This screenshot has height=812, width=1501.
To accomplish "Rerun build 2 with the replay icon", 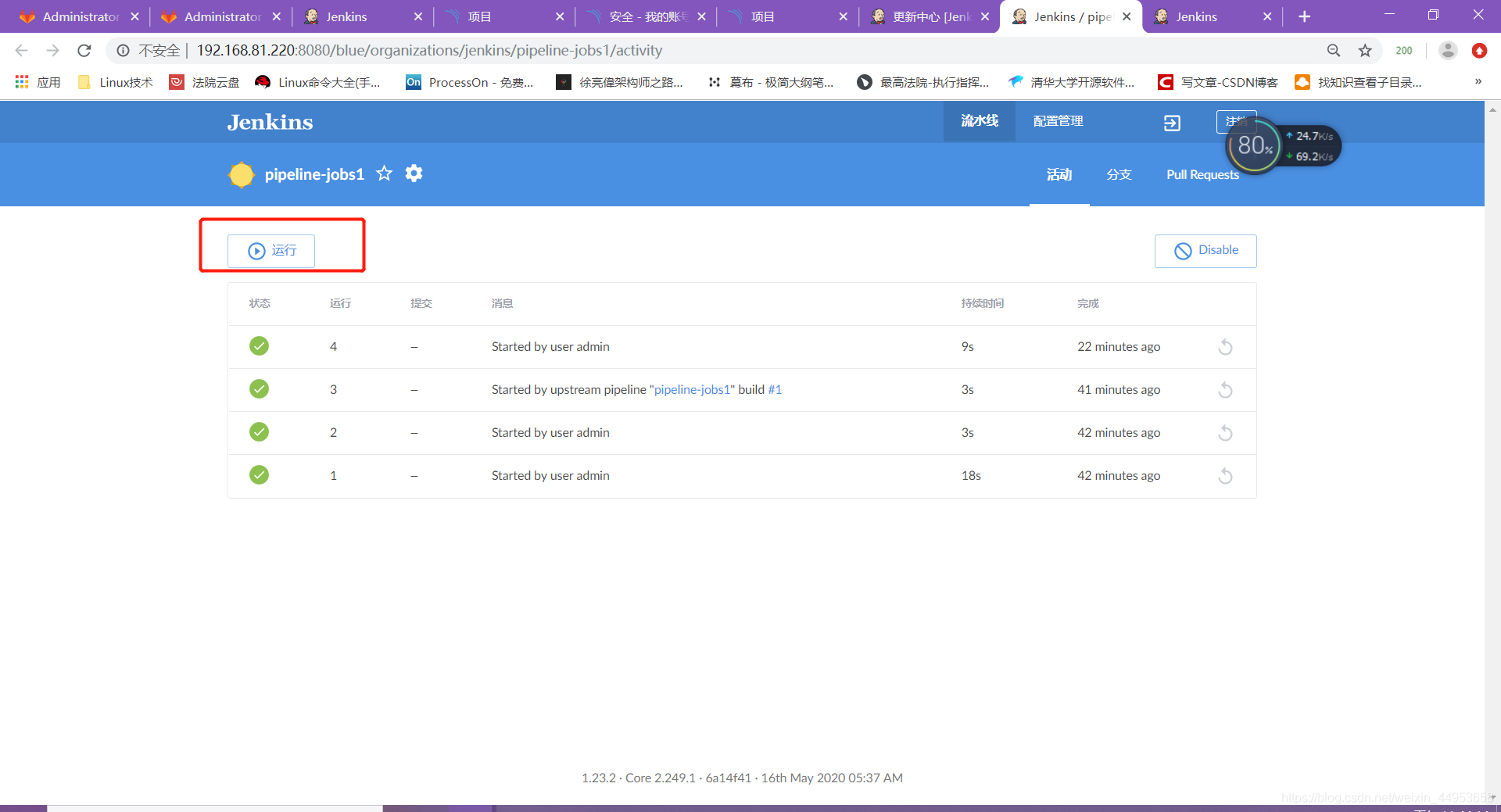I will (1225, 433).
